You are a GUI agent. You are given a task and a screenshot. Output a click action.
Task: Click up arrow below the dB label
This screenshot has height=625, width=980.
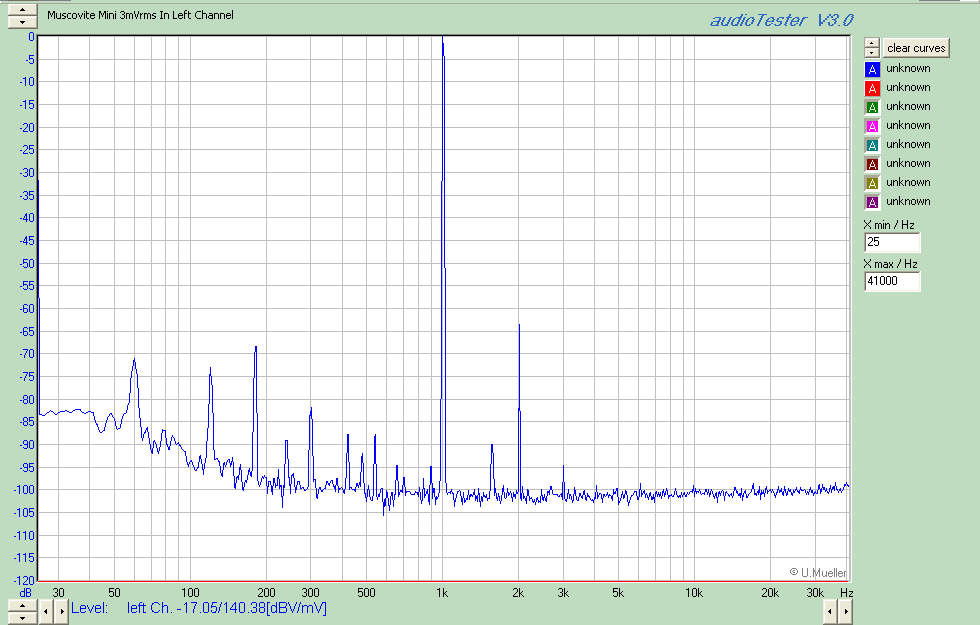[22, 606]
